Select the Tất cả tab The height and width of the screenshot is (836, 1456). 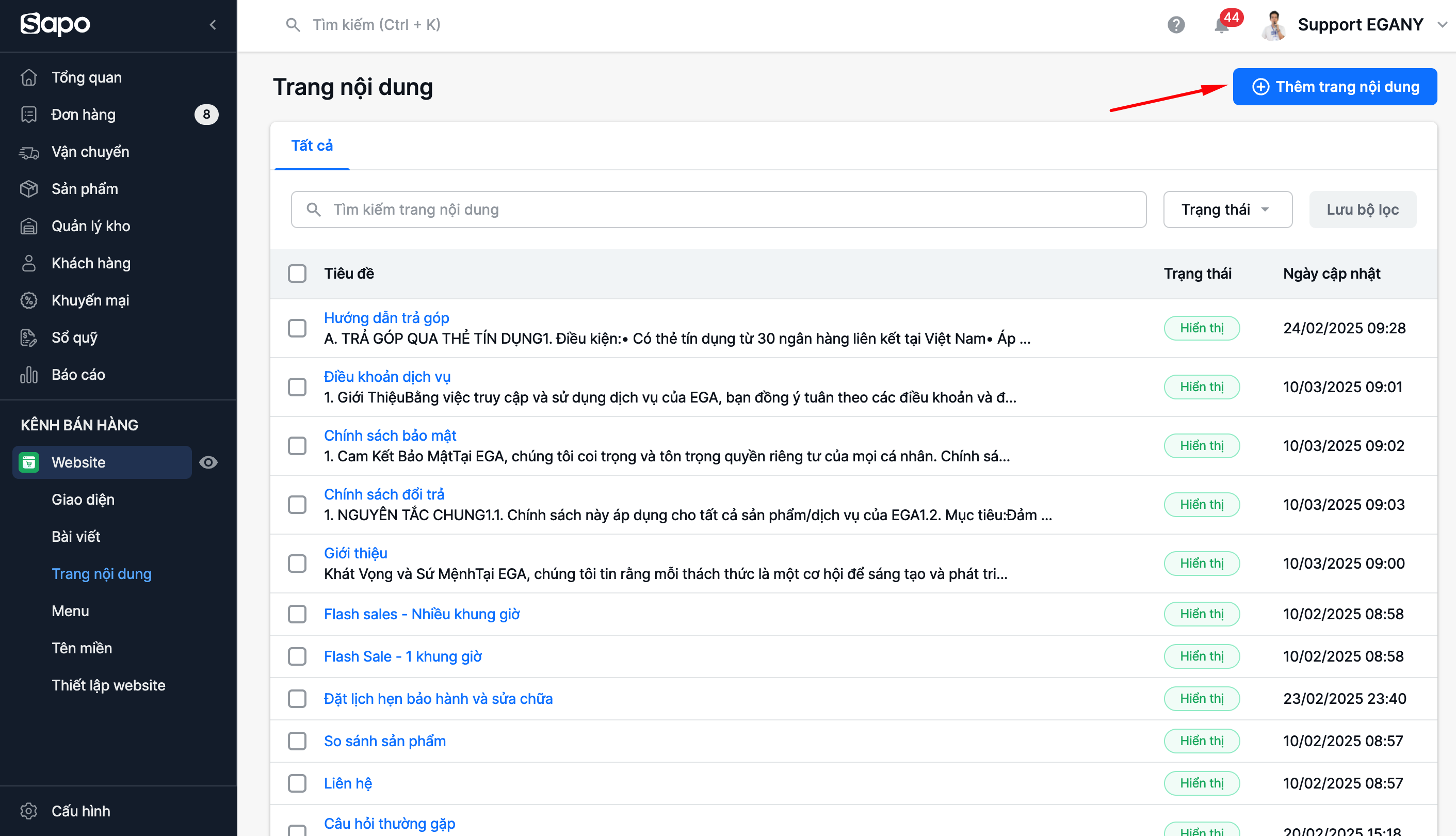click(x=312, y=146)
